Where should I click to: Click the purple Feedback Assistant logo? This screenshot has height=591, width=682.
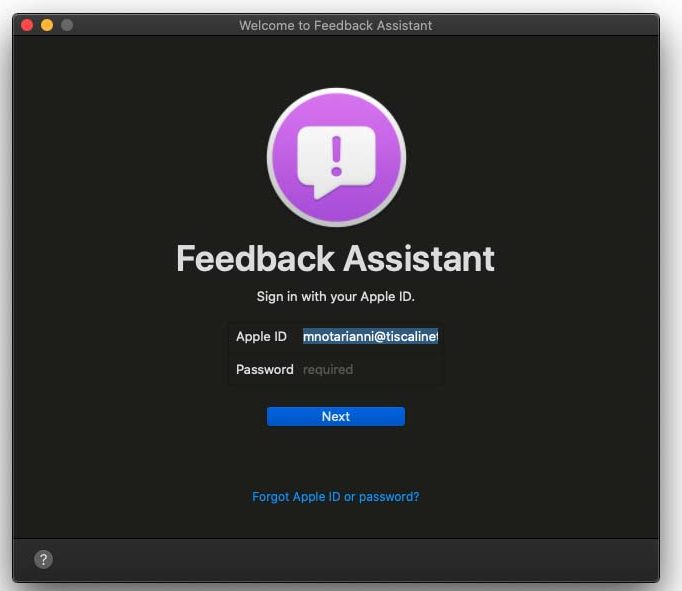(336, 157)
